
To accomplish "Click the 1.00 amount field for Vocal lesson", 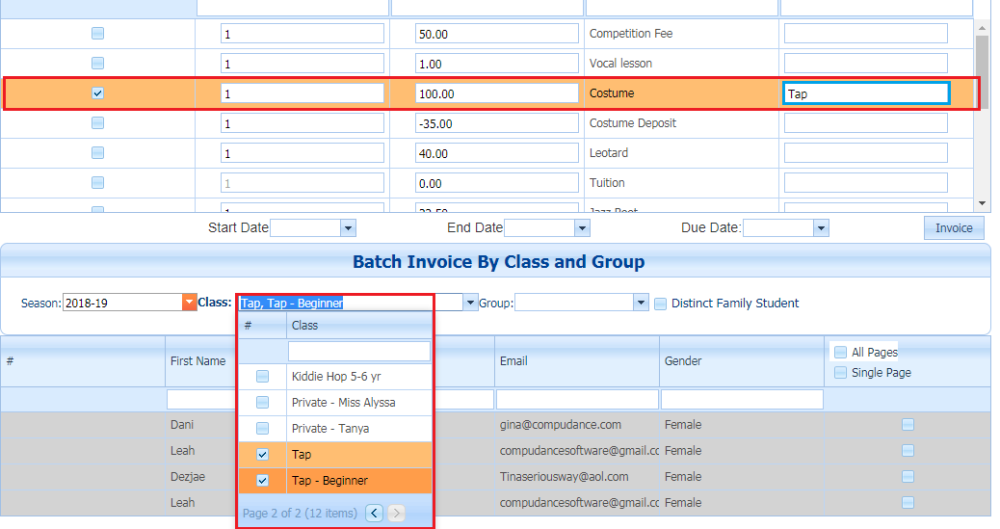I will coord(497,64).
